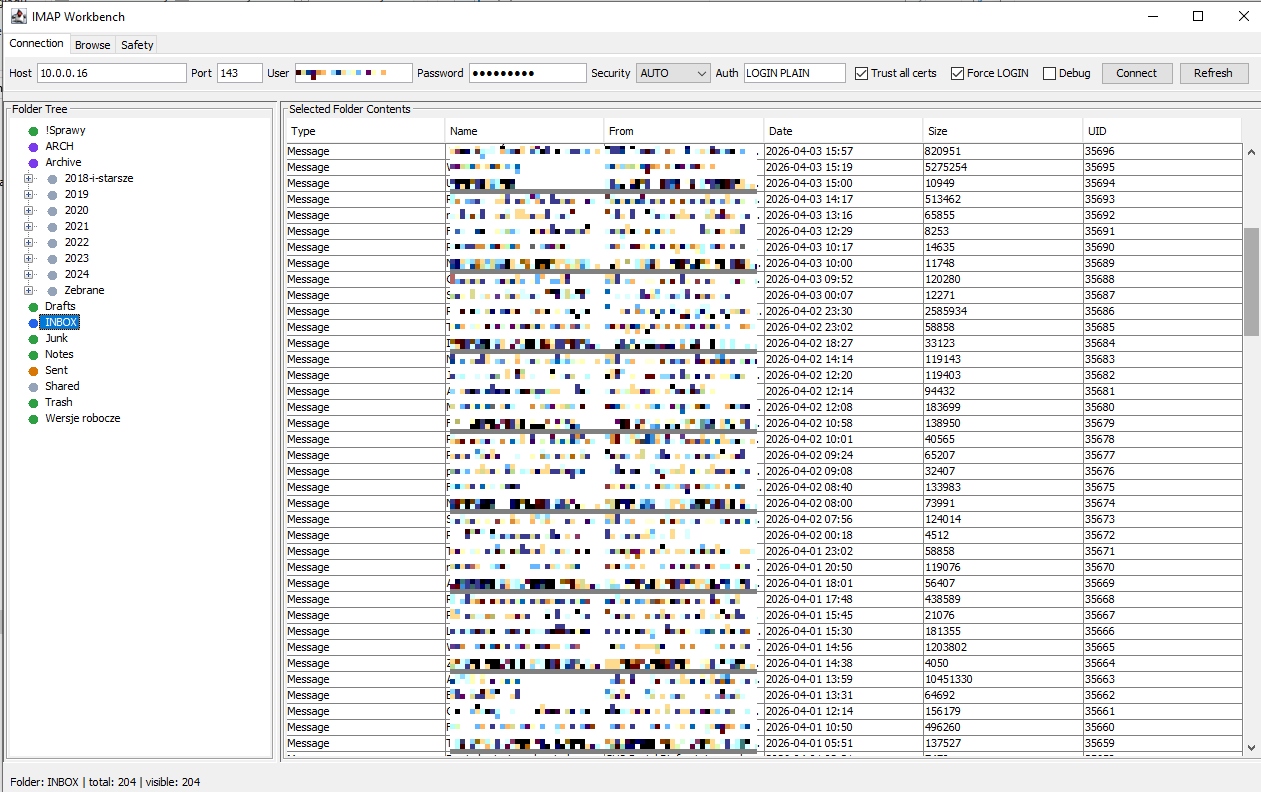1261x792 pixels.
Task: Open the Safety tab
Action: [137, 45]
